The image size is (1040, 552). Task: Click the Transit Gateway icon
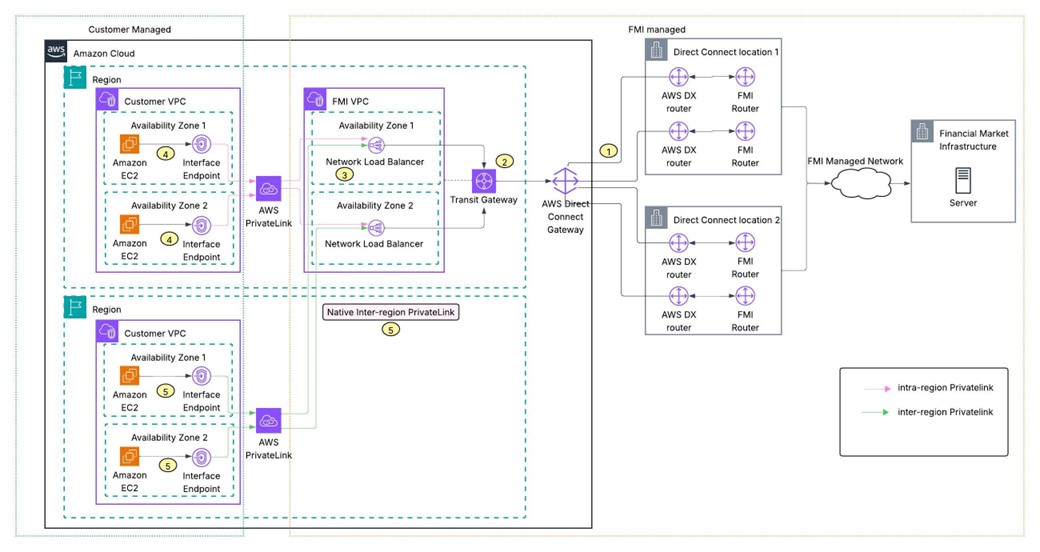click(x=485, y=181)
